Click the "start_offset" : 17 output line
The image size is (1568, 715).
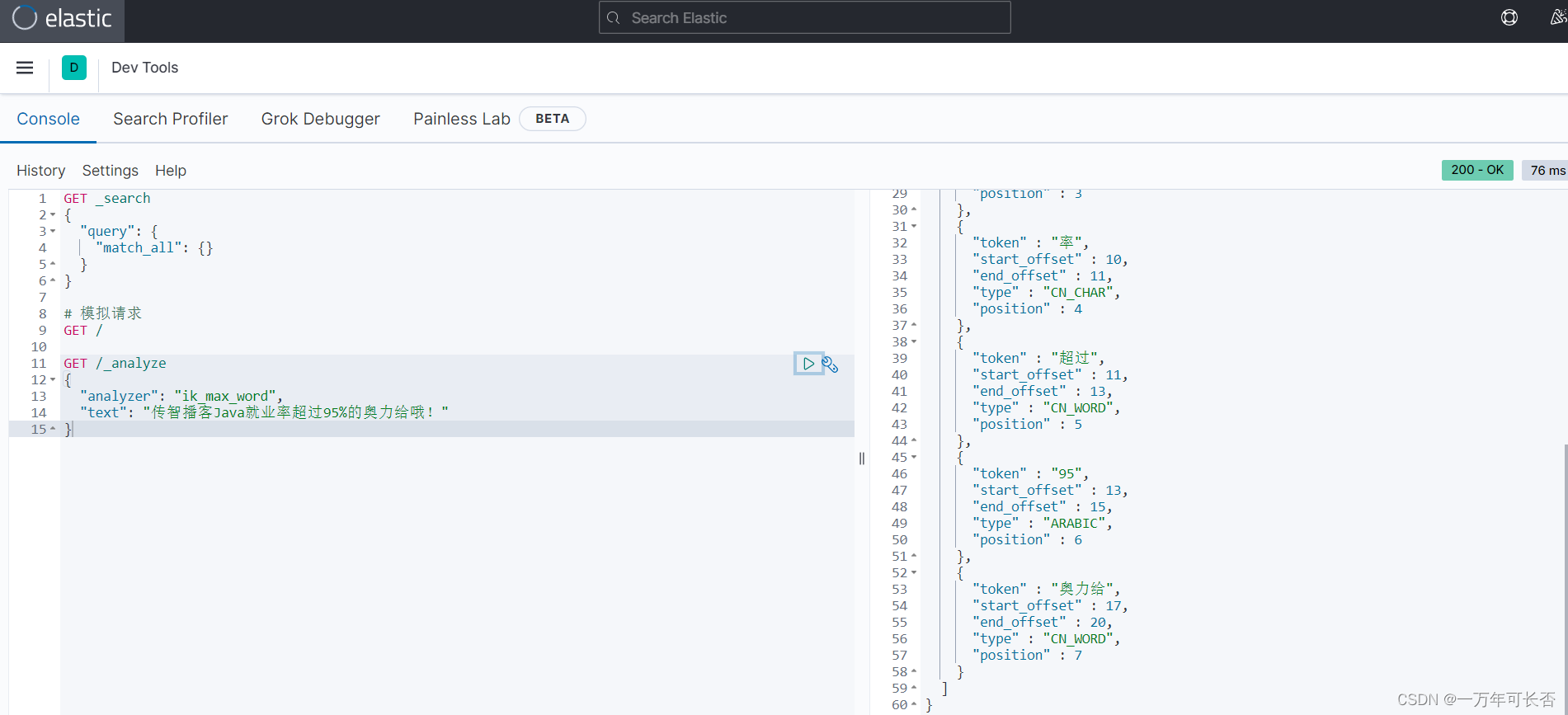coord(1050,606)
